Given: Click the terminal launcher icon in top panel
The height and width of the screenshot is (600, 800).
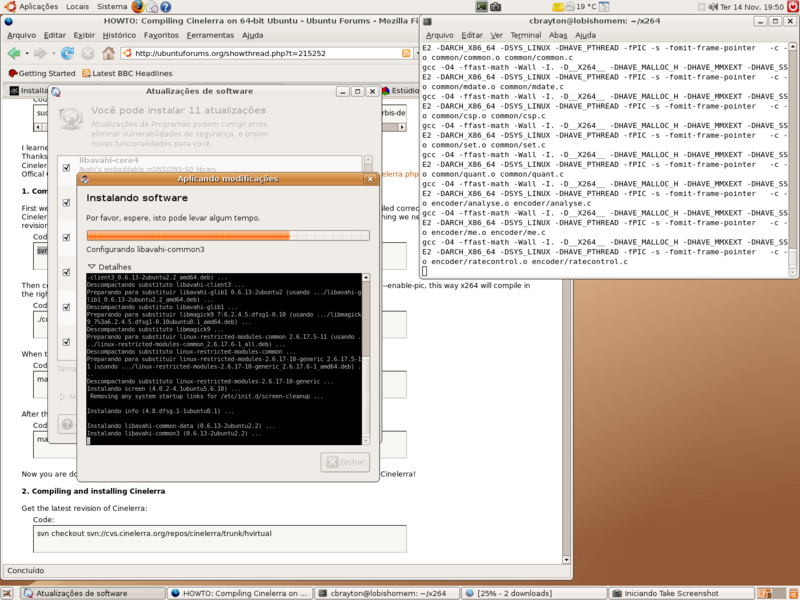Looking at the screenshot, I should (481, 7).
